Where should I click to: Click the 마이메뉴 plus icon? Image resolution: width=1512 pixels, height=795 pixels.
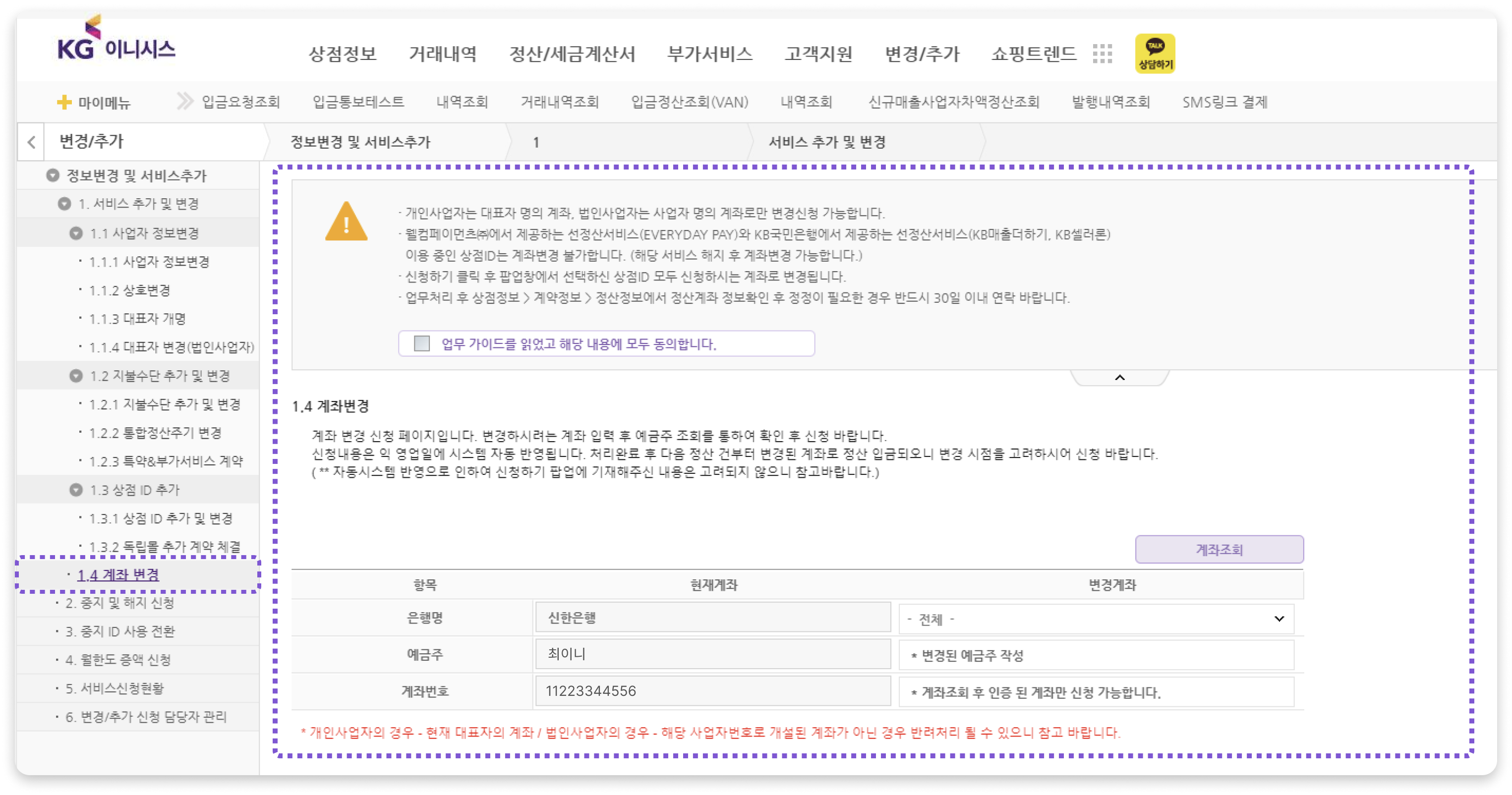click(x=64, y=102)
